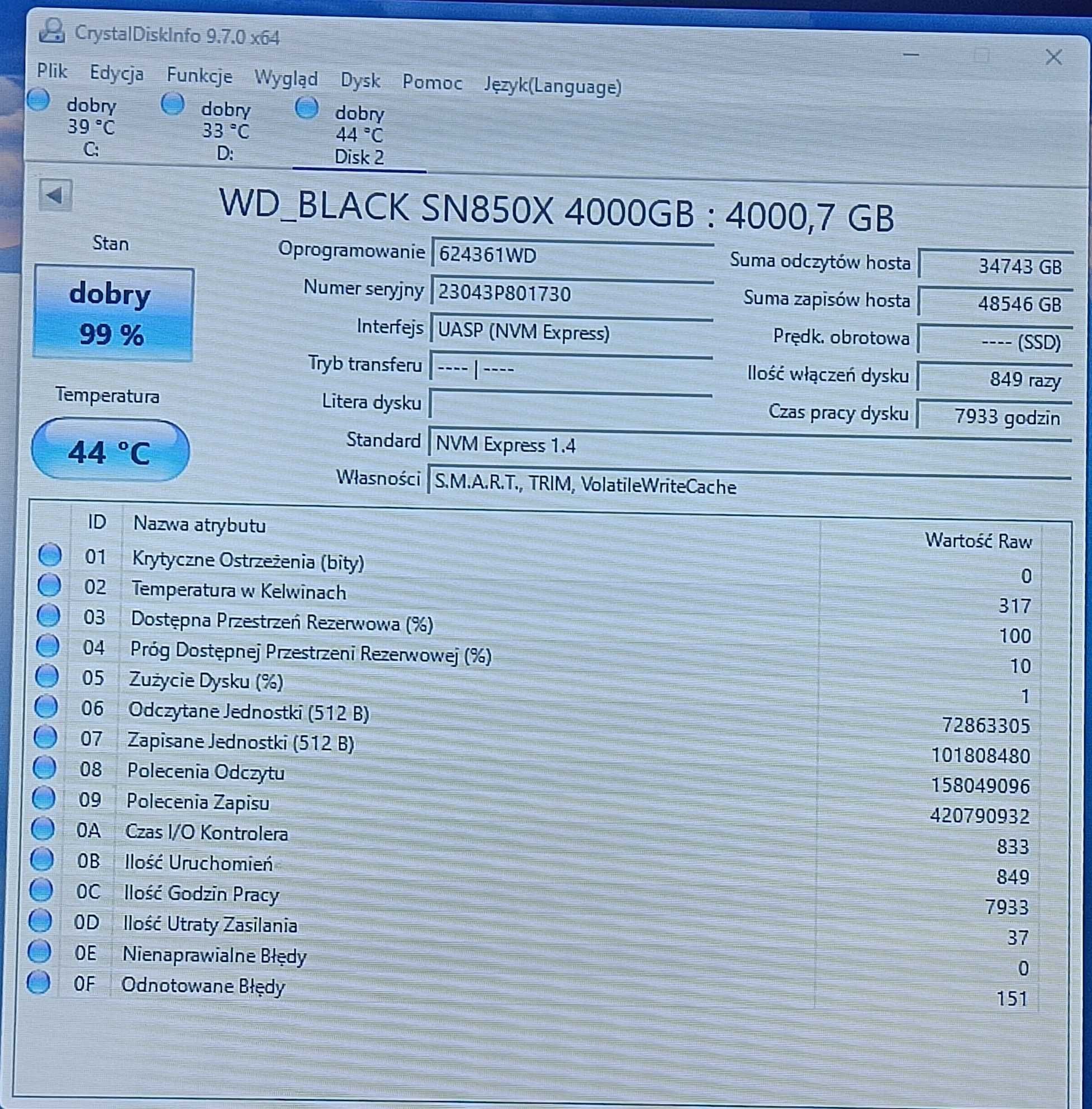Click status orb of attribute 02
This screenshot has height=1109, width=1092.
(49, 585)
